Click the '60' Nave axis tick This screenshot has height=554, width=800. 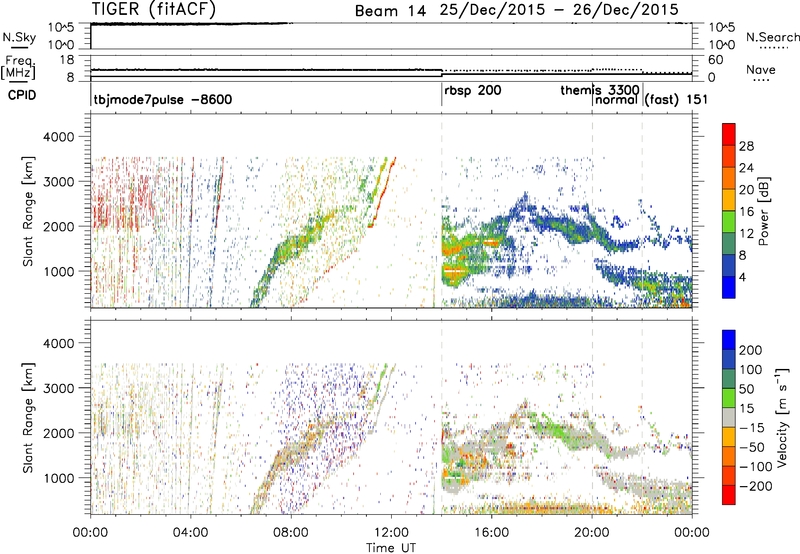coord(715,60)
